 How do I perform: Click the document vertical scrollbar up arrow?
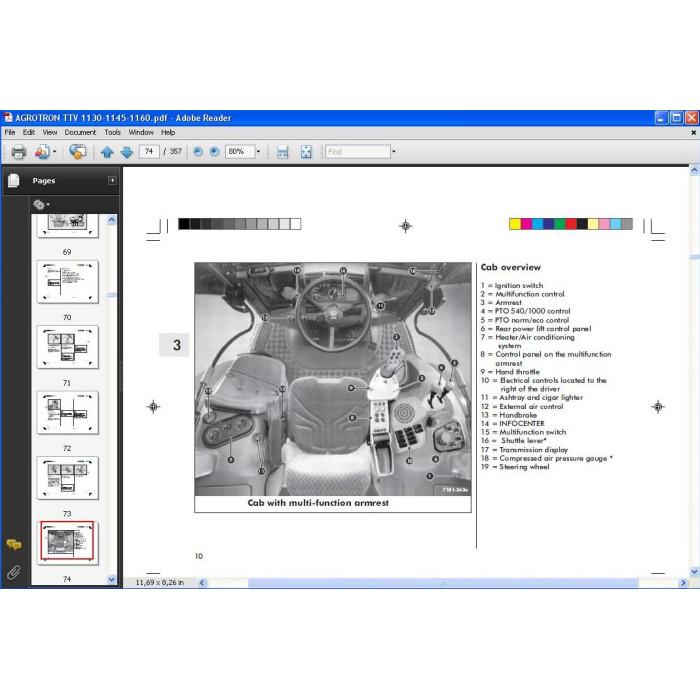point(694,170)
